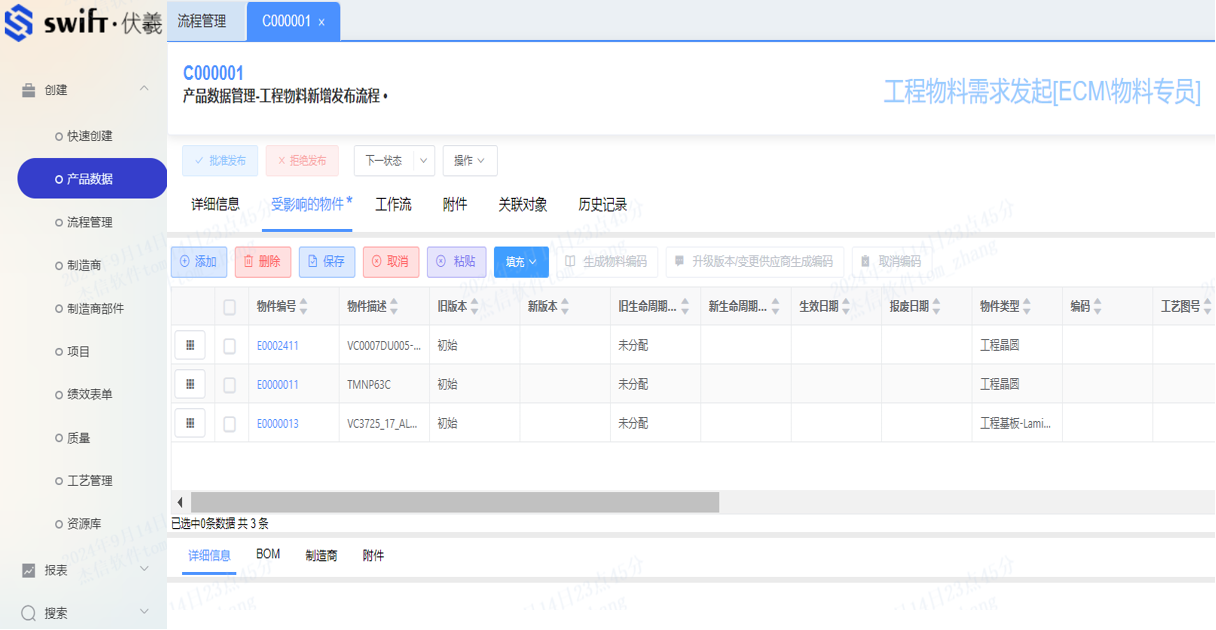Toggle the select-all checkbox in table header
Screen dimensions: 1216x630
[230, 307]
